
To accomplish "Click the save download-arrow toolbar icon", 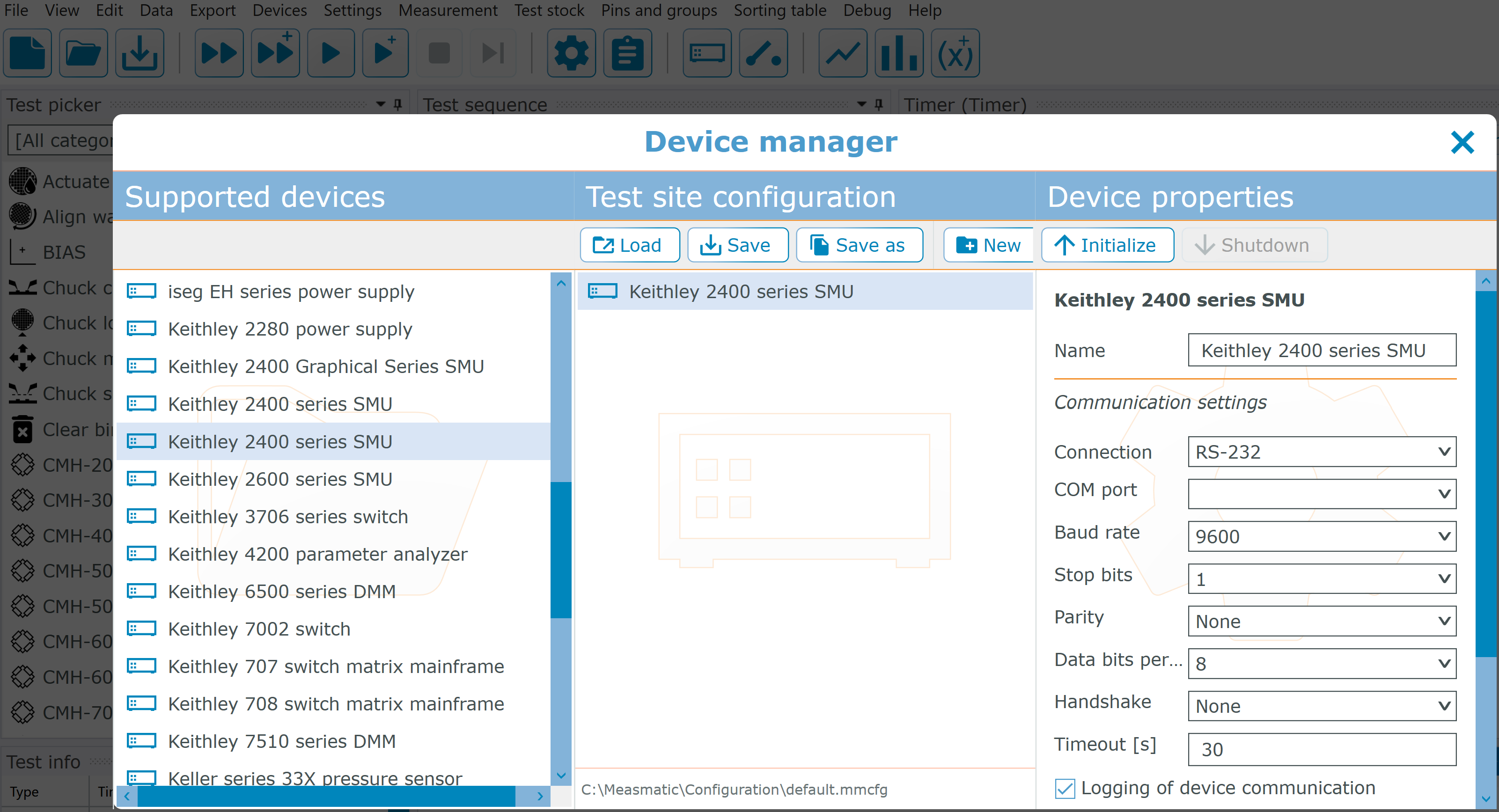I will point(140,53).
